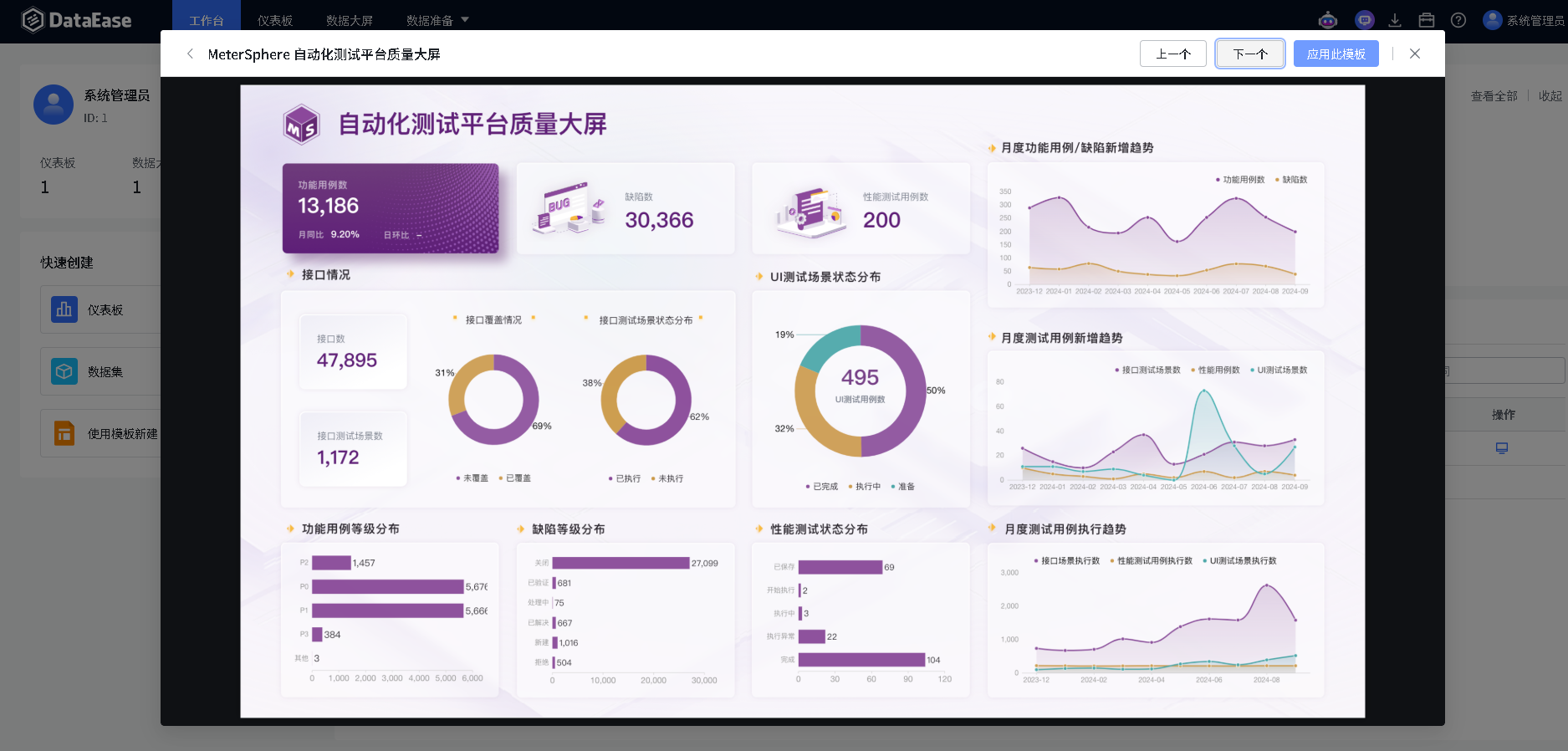Screen dimensions: 1568x751
Task: Click the back arrow beside MeterSphere title
Action: point(190,54)
